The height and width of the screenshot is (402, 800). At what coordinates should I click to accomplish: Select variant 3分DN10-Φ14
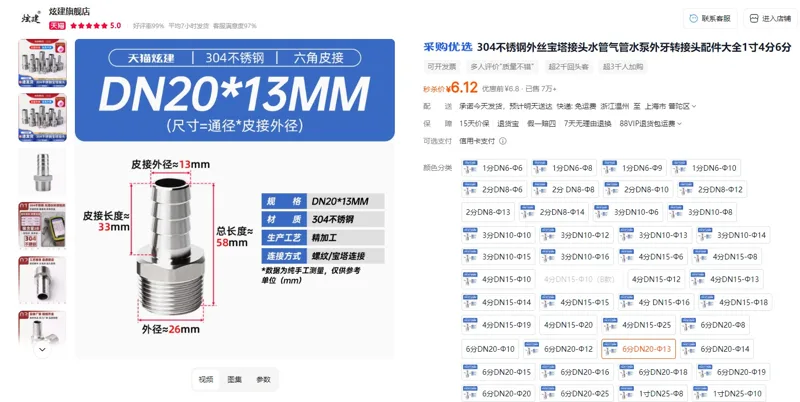click(x=733, y=235)
